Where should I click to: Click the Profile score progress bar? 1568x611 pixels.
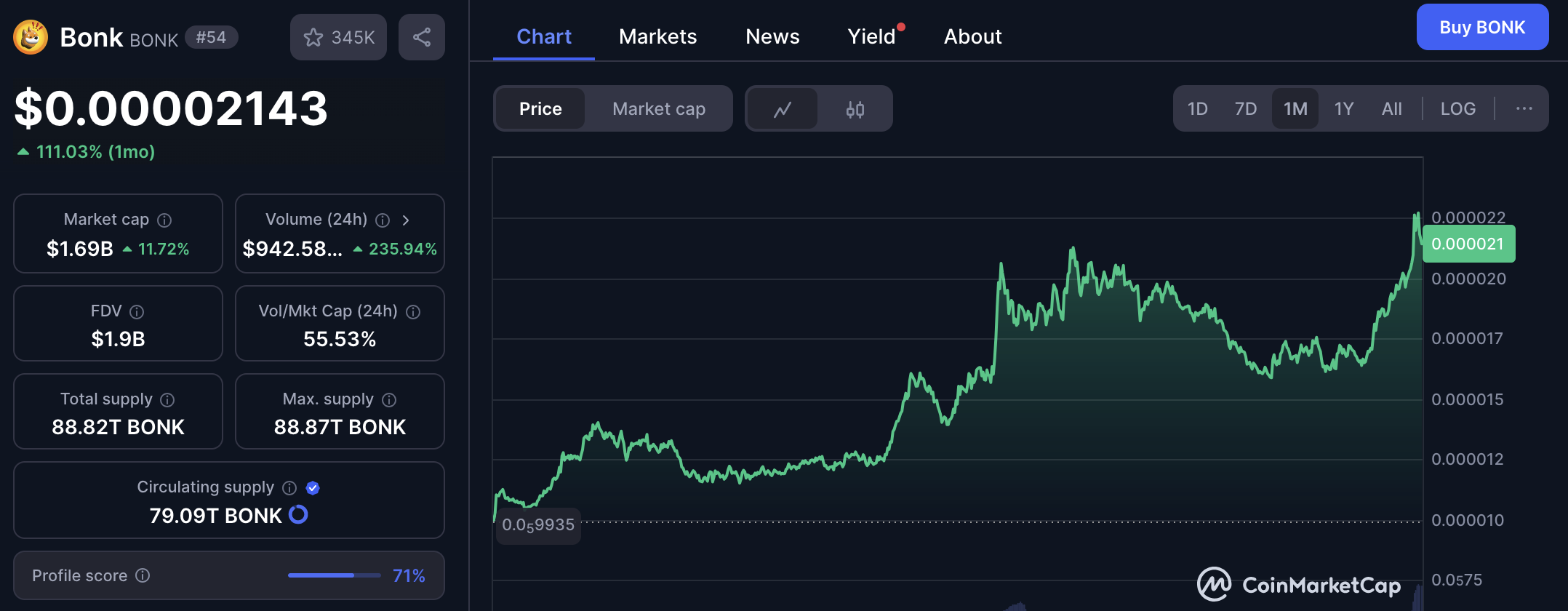point(334,575)
